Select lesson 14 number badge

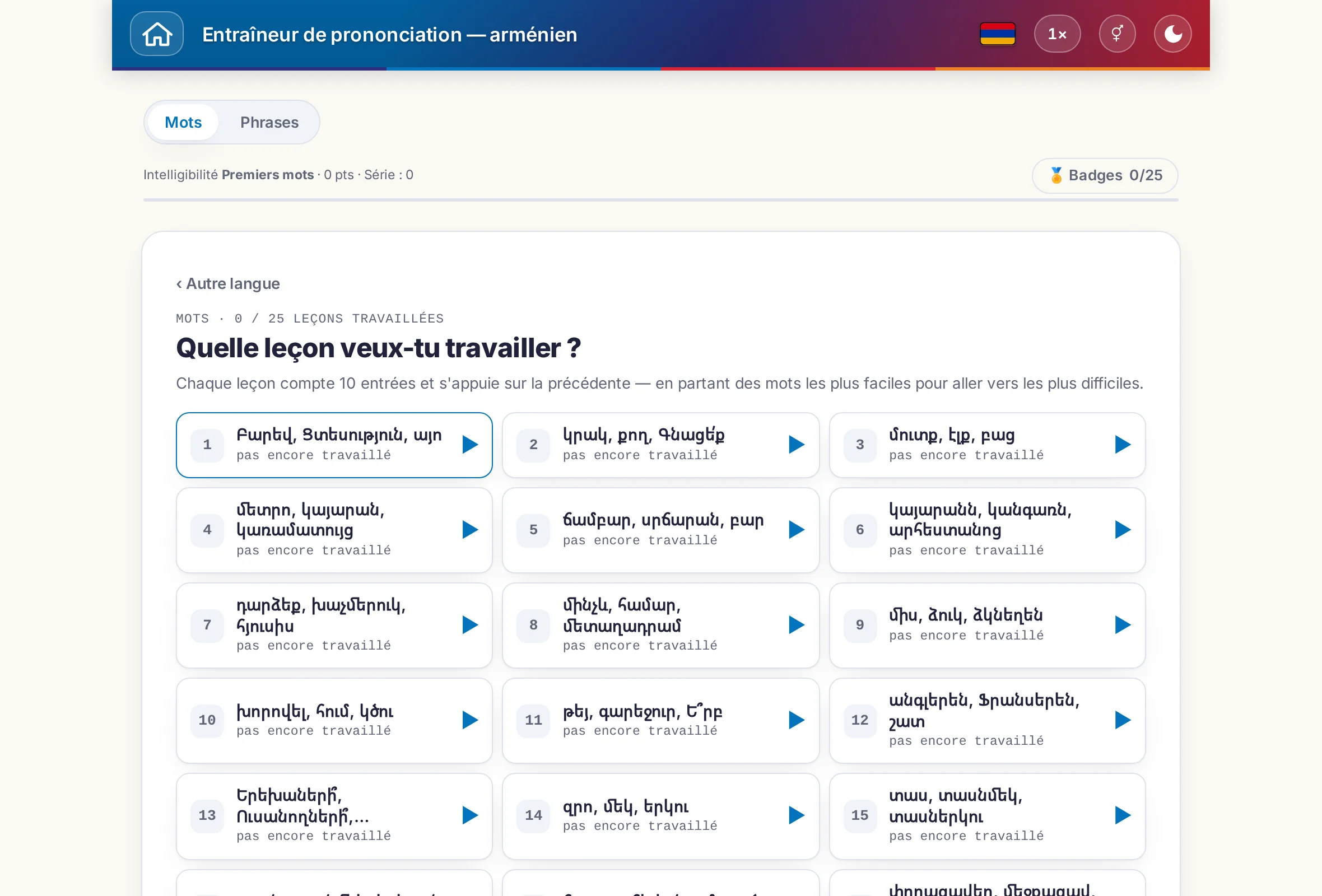pyautogui.click(x=533, y=815)
